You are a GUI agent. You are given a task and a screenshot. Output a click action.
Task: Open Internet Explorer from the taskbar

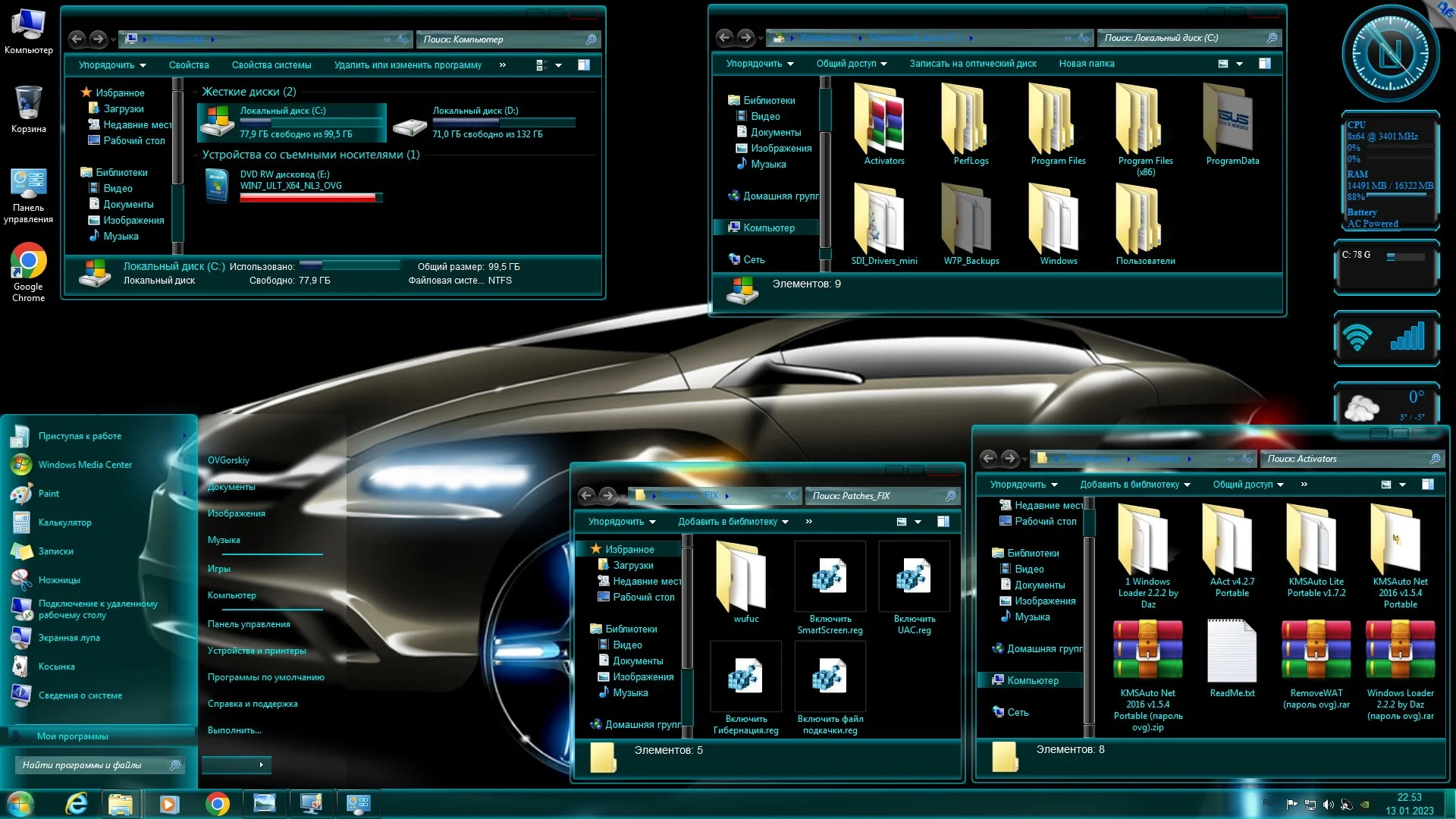77,803
